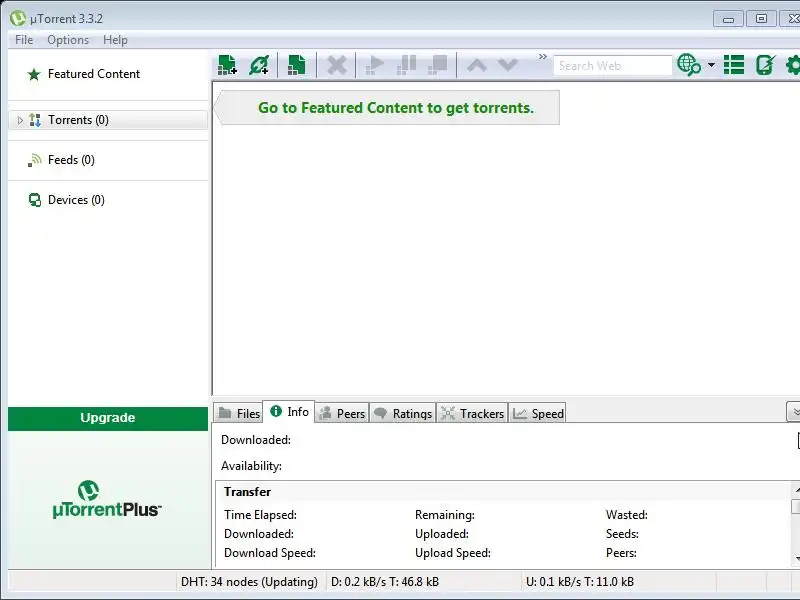Click the Upload Speed label
The image size is (800, 600).
tap(453, 553)
